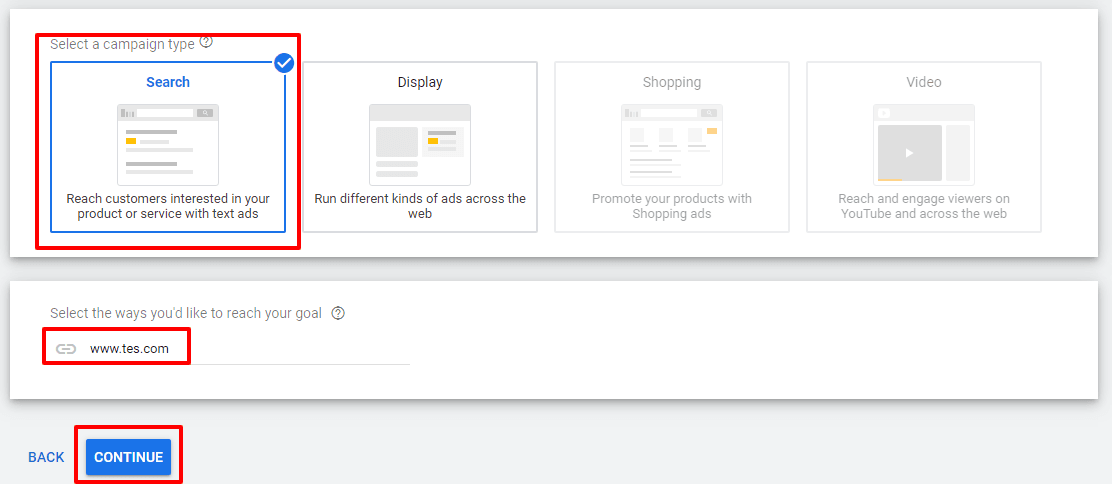Click help icon beside 'Select a campaign type'

(x=206, y=42)
